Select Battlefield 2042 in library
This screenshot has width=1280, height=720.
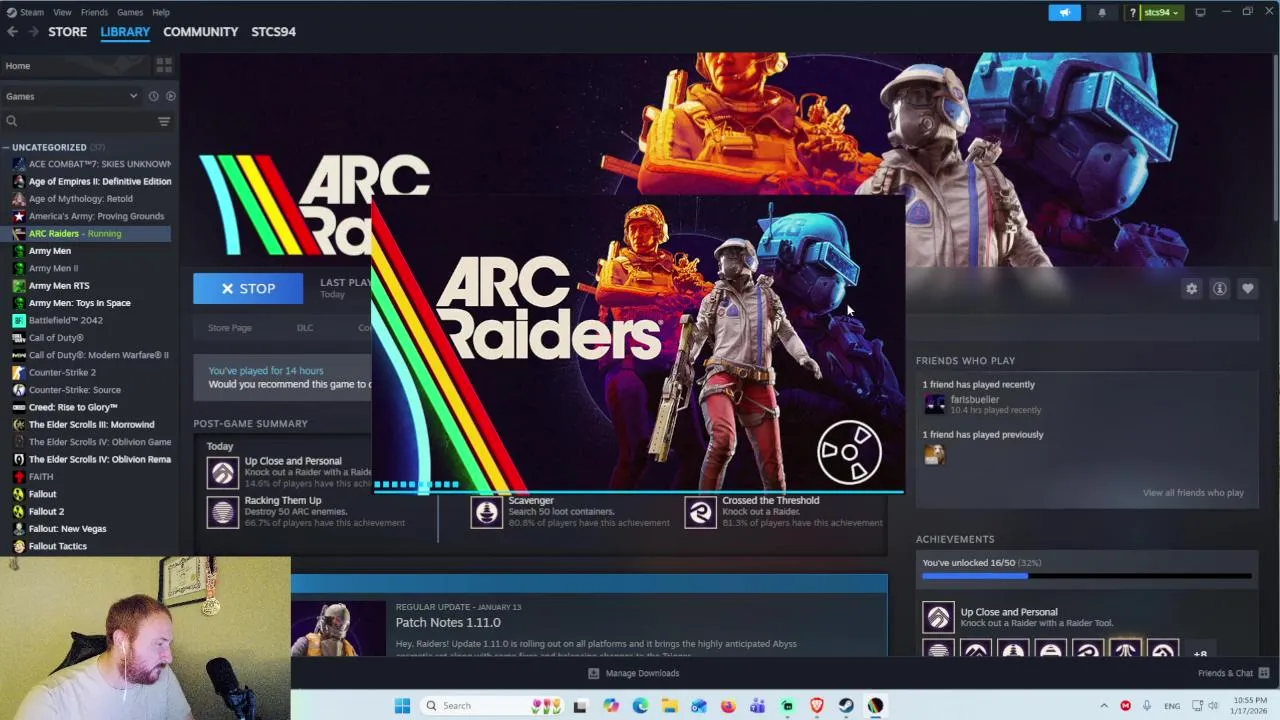coord(65,320)
